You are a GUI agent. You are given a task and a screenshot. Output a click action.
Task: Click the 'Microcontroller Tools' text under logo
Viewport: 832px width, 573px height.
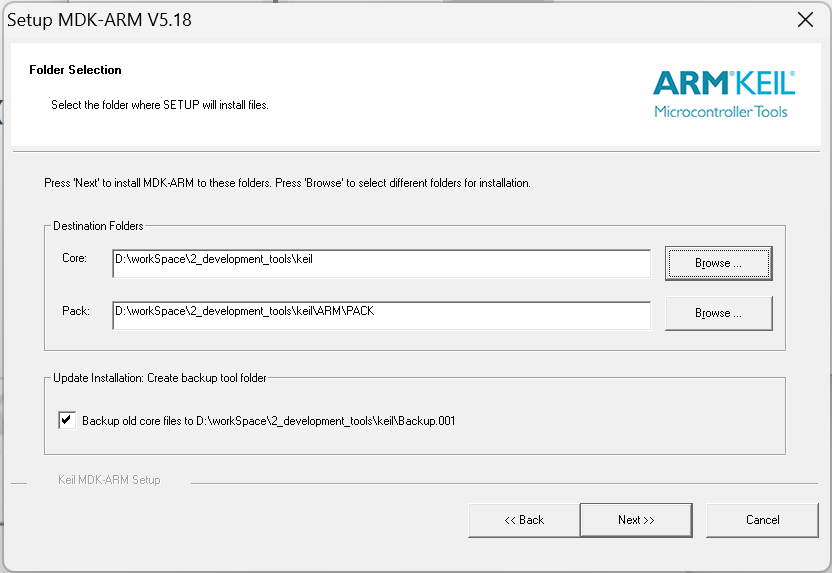pos(720,111)
